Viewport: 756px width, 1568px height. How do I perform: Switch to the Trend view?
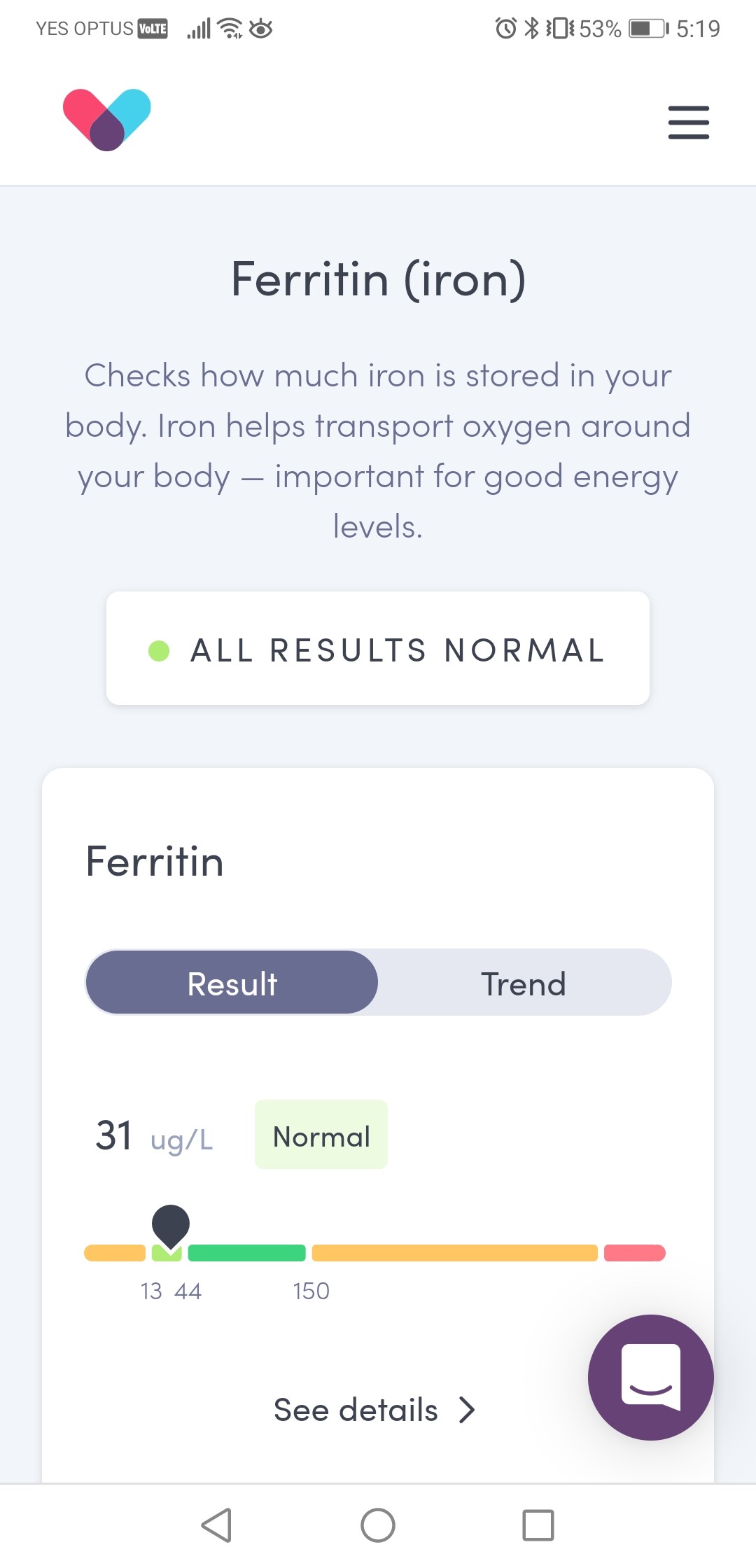(523, 983)
